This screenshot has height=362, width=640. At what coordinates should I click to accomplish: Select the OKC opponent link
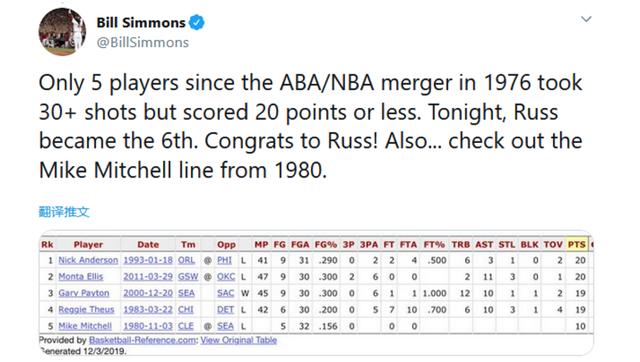tap(226, 277)
